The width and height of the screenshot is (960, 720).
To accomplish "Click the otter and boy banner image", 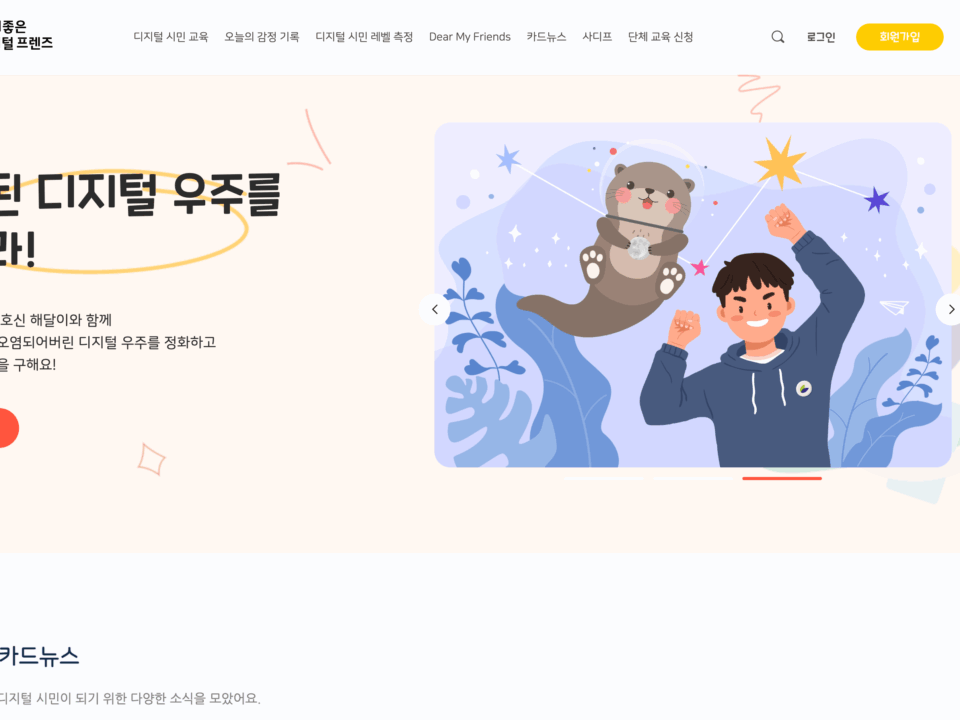I will (x=692, y=294).
